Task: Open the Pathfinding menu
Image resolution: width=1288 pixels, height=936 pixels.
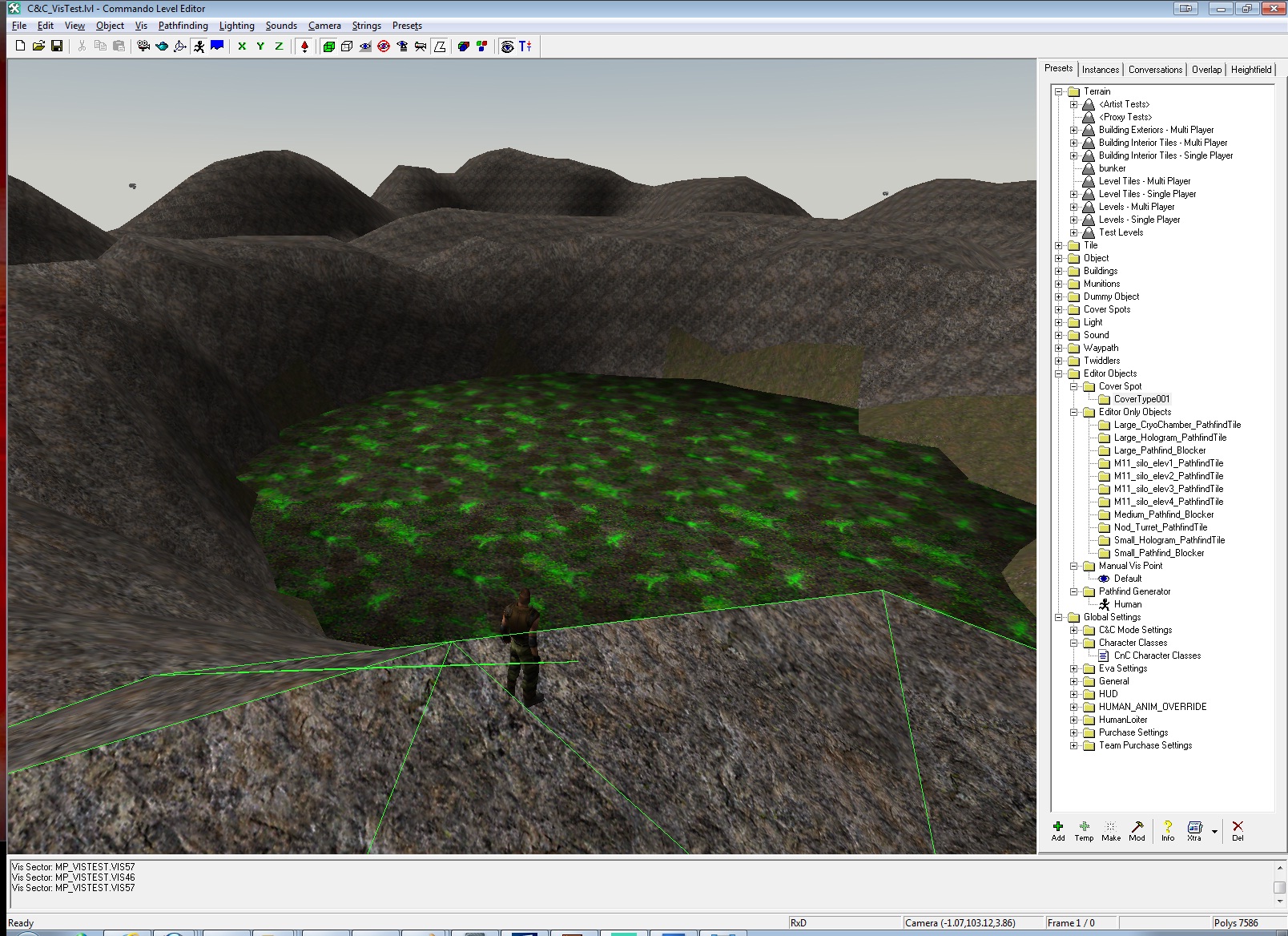Action: 183,26
